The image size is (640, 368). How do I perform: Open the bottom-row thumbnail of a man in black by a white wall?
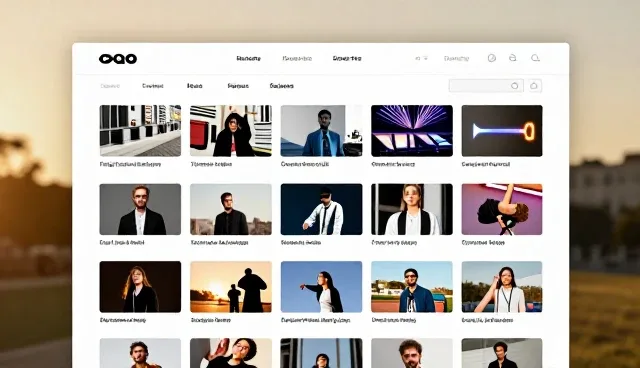(502, 353)
